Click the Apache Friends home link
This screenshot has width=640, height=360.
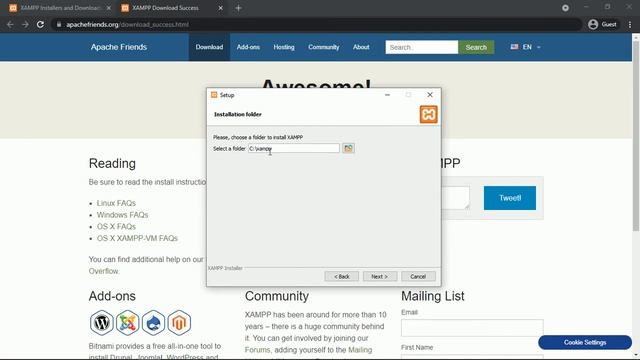point(119,47)
